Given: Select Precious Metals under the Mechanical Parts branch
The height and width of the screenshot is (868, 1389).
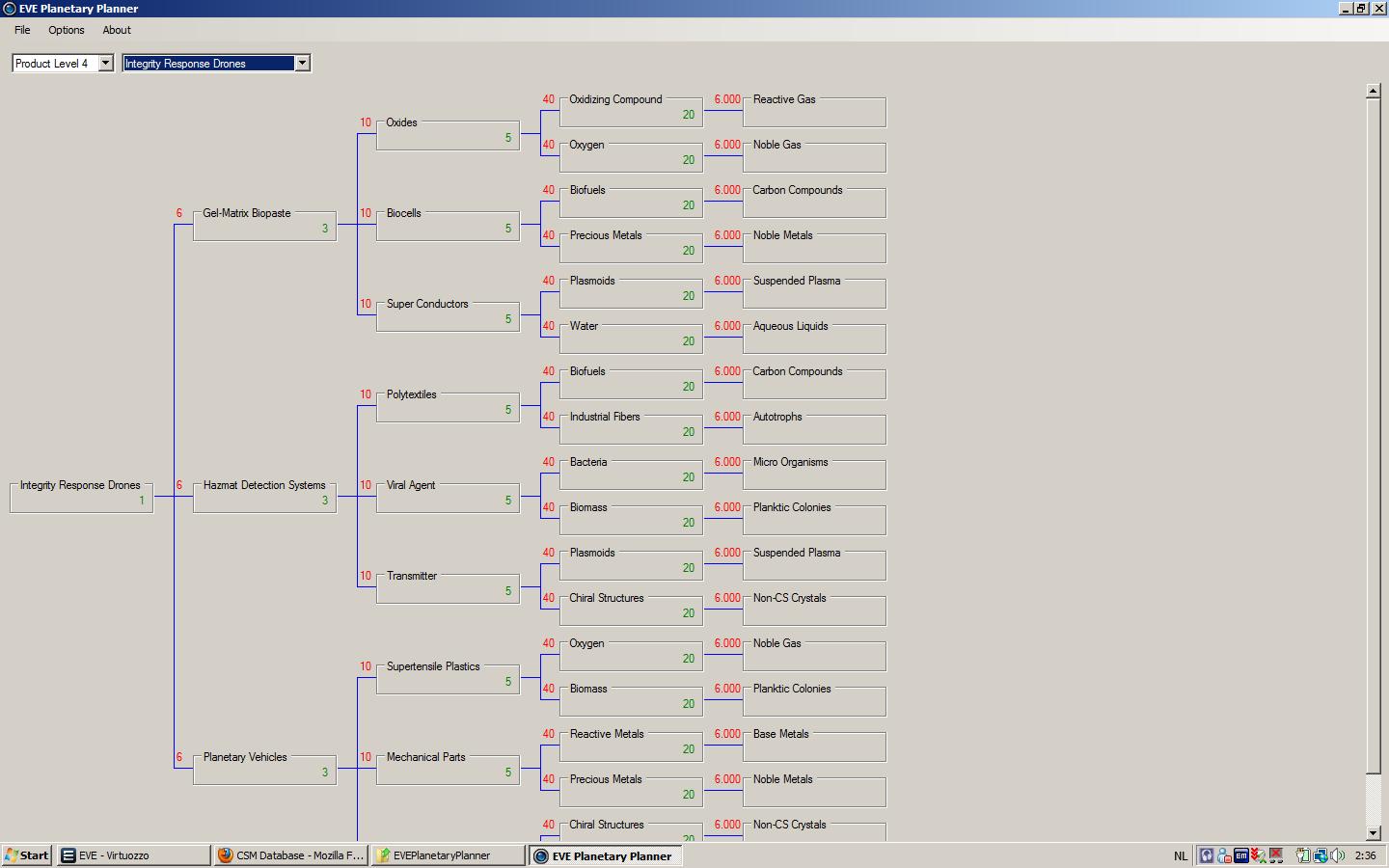Looking at the screenshot, I should coord(631,790).
